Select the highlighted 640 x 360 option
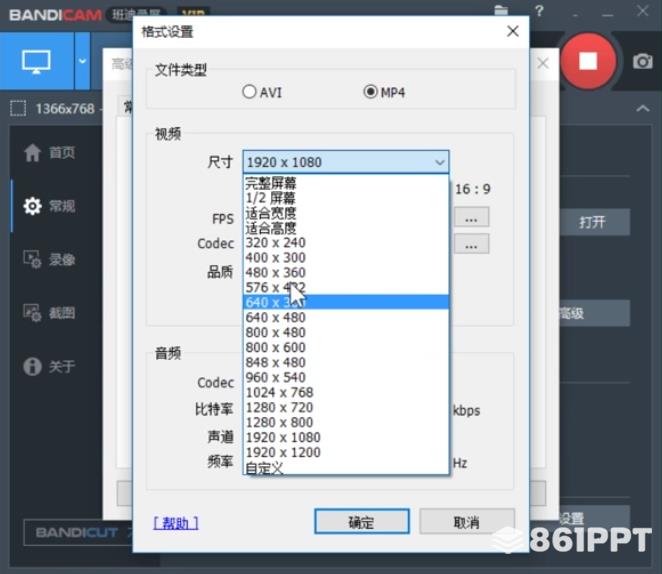The image size is (662, 574). tap(346, 302)
